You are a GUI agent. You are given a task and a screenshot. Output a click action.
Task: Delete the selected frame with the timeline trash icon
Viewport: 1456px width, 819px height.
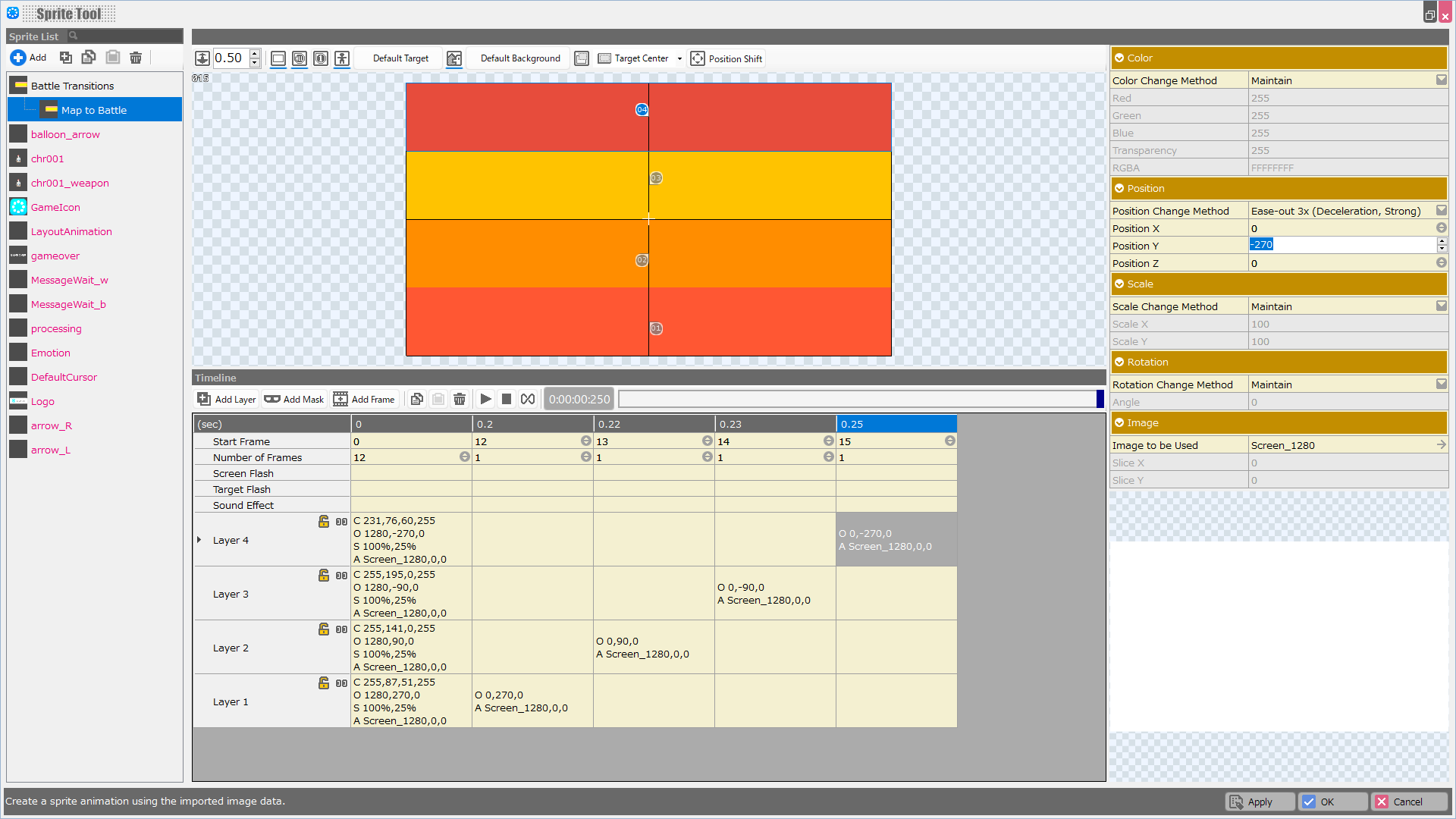460,399
